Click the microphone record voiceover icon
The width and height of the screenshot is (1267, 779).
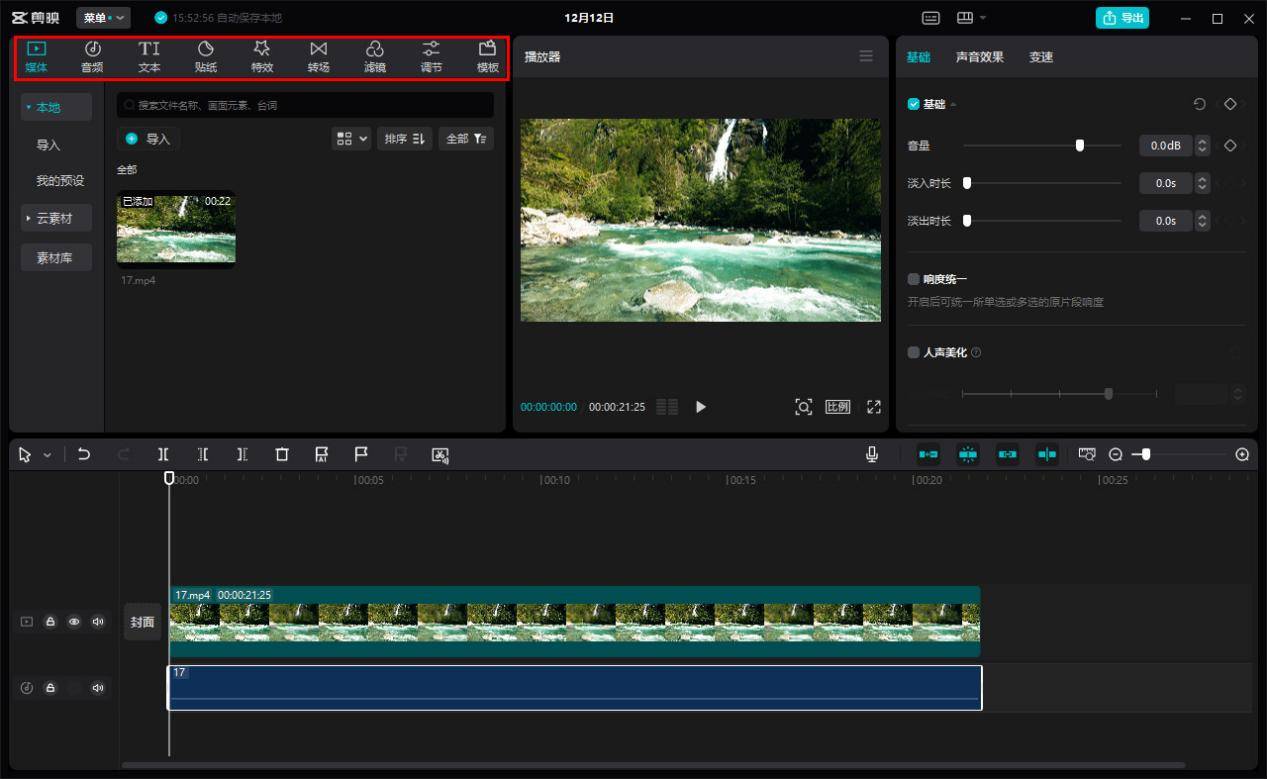872,455
